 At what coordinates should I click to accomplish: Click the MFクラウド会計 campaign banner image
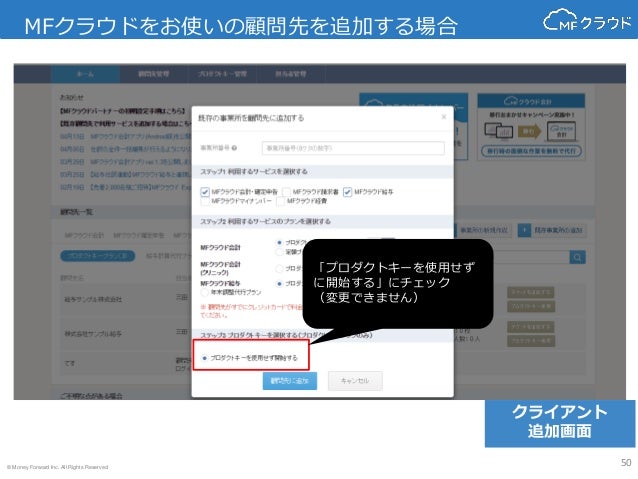[531, 127]
